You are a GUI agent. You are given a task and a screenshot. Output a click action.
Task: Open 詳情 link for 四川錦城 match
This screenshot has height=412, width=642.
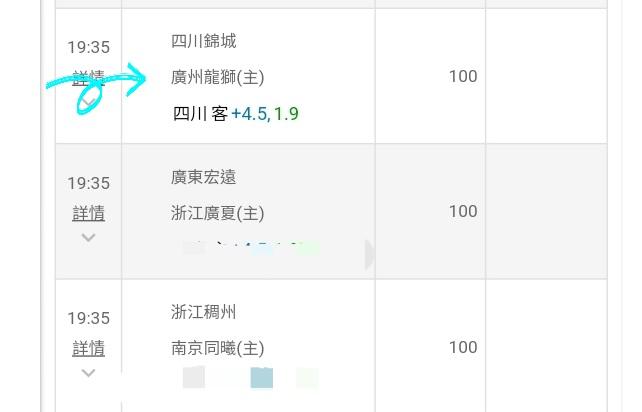88,78
